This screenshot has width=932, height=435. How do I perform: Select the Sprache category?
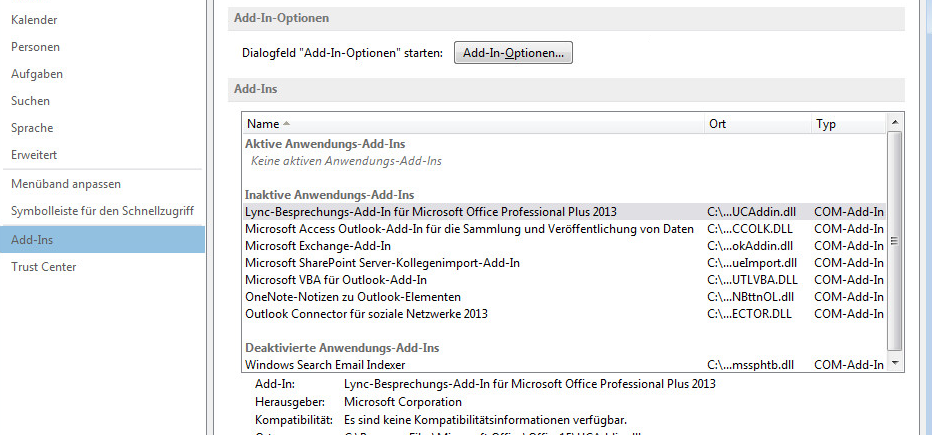click(x=32, y=128)
